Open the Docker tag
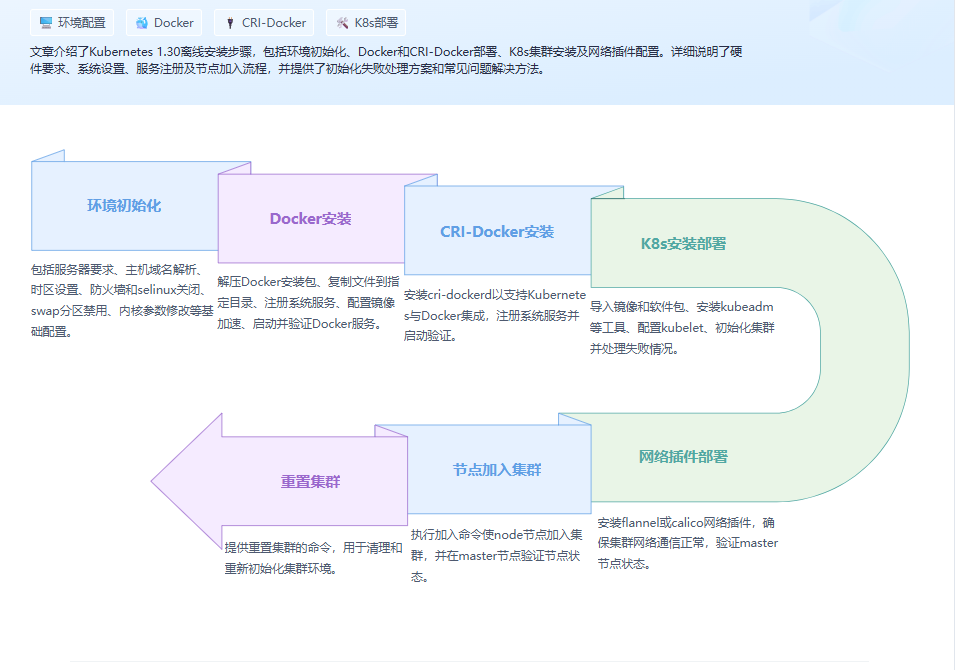The image size is (955, 670). (x=164, y=23)
